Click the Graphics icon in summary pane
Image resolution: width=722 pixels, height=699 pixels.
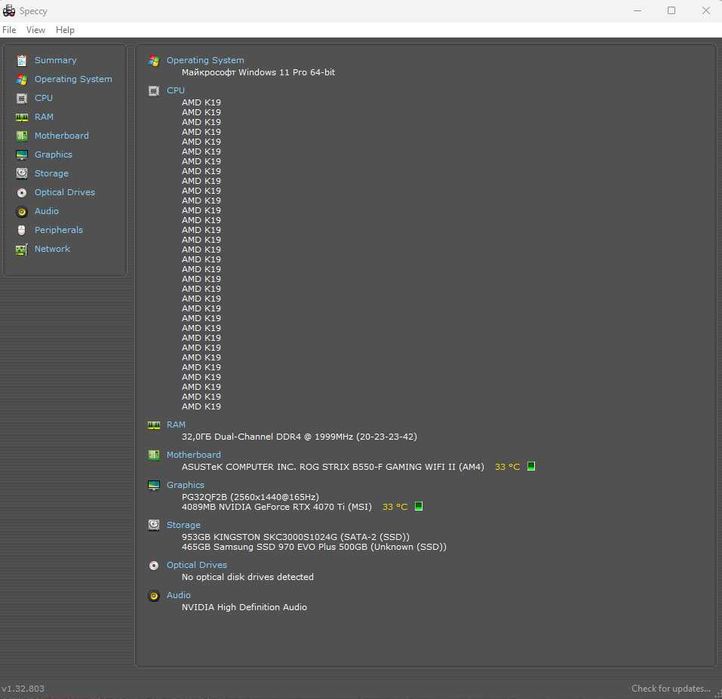pos(154,485)
